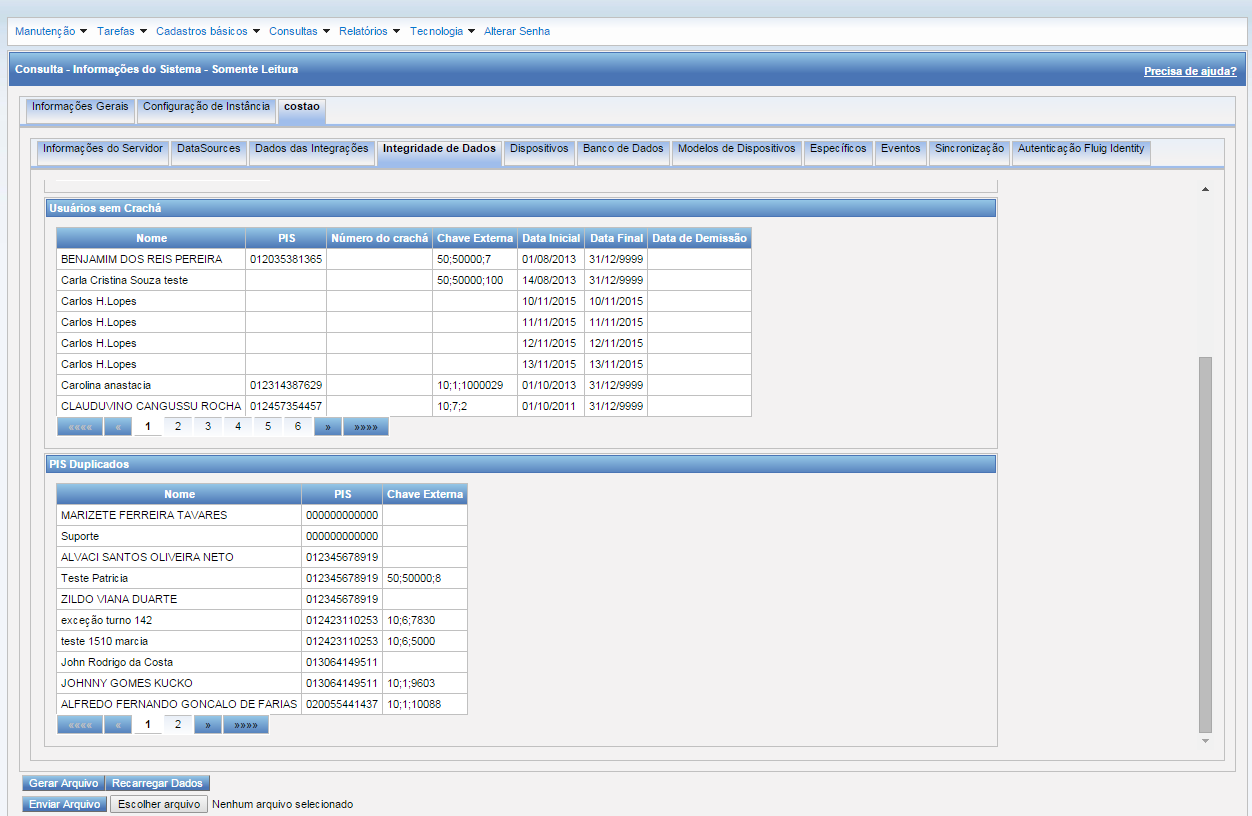Click the Recarregar Dados button

point(157,783)
